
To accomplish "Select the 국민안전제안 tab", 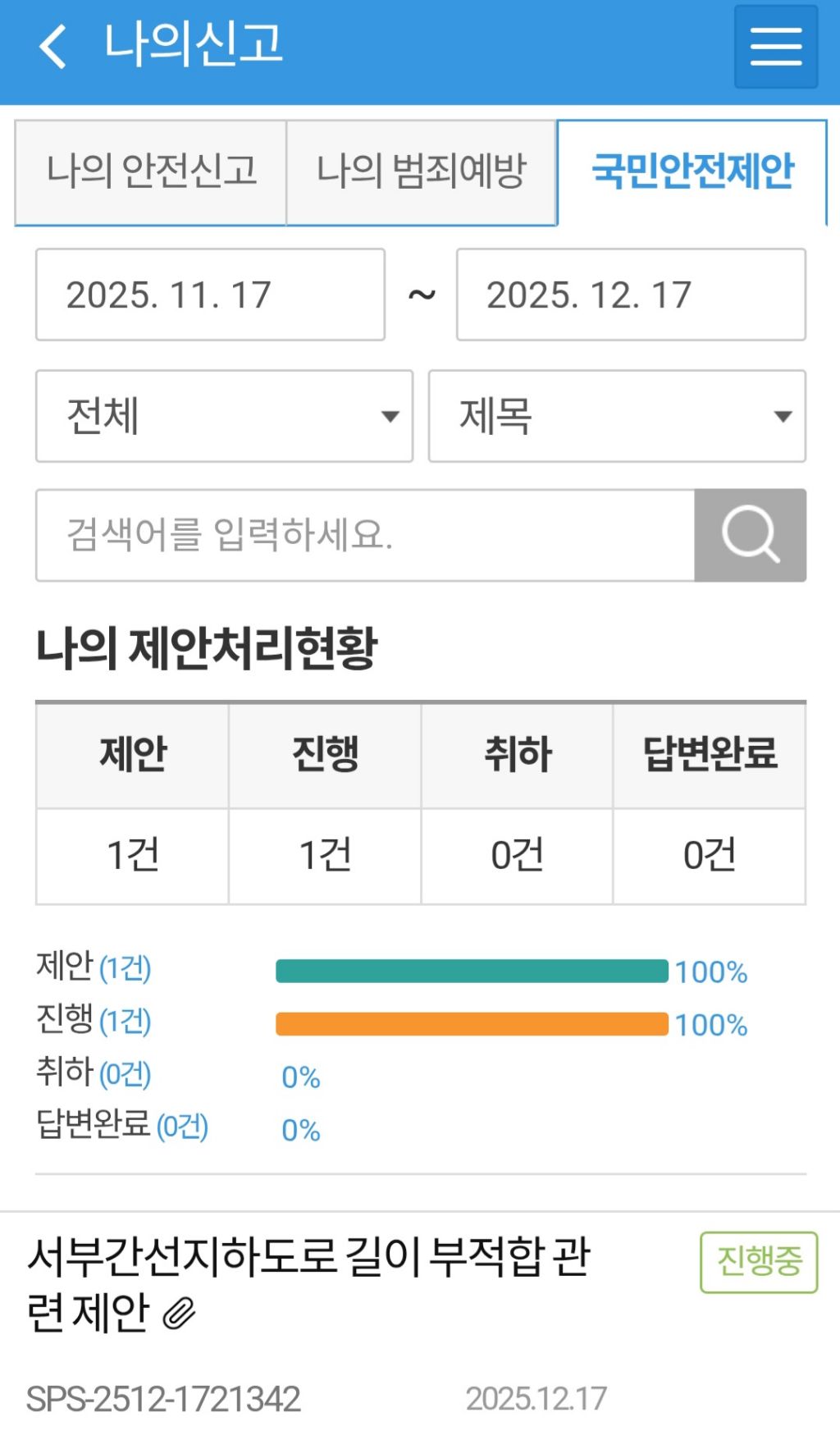I will tap(693, 171).
